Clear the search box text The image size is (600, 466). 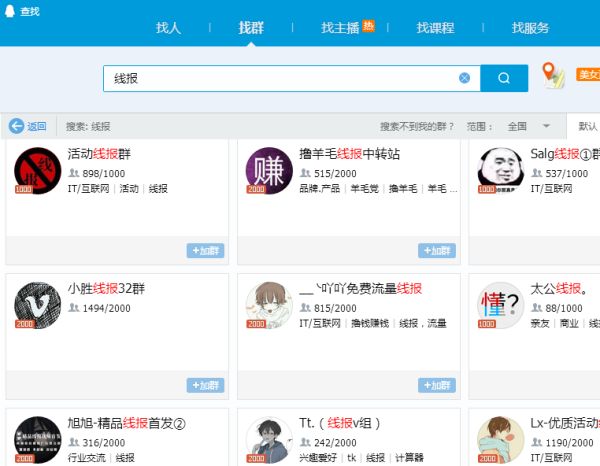tap(464, 78)
